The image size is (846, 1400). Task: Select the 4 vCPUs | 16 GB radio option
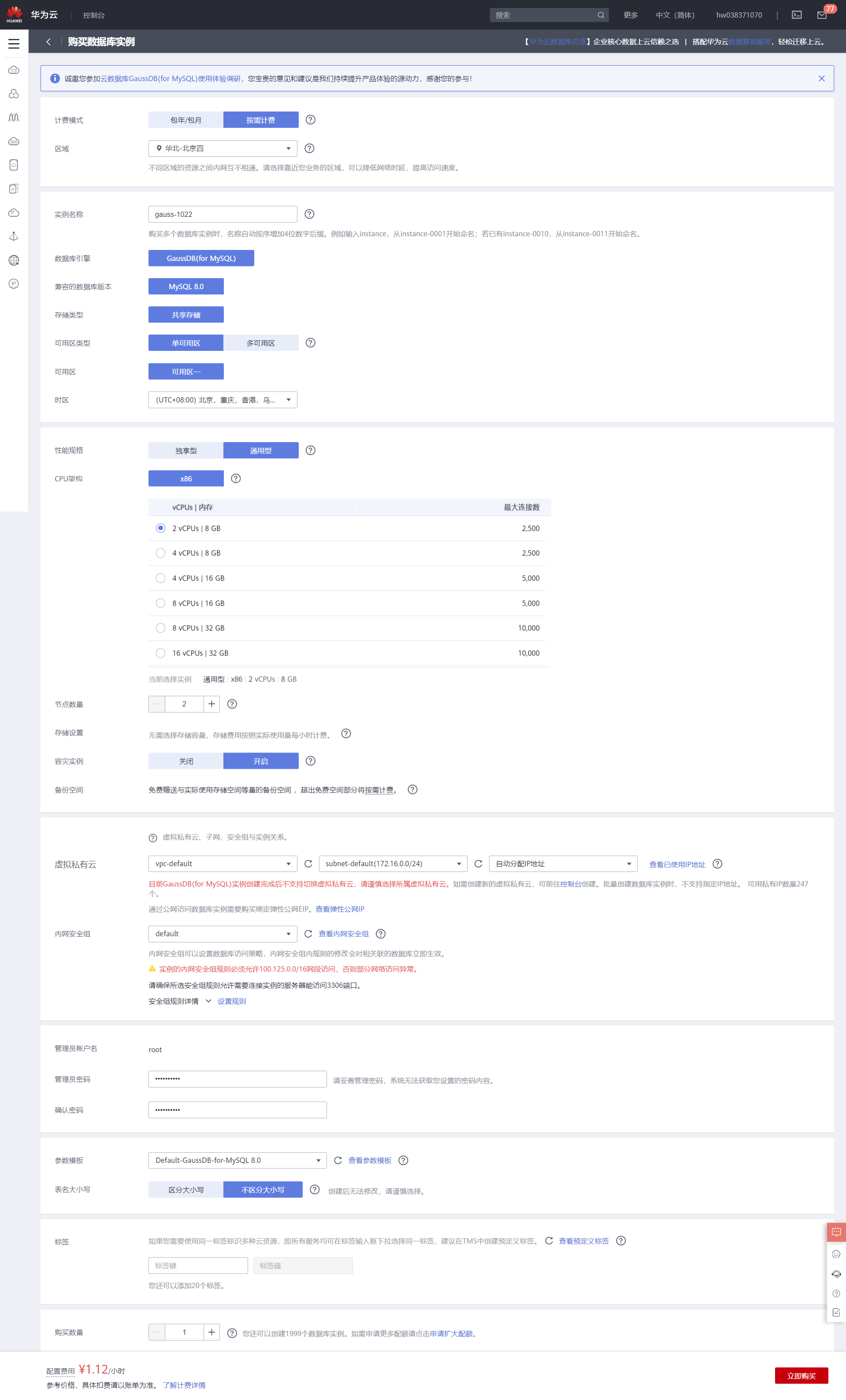click(161, 578)
